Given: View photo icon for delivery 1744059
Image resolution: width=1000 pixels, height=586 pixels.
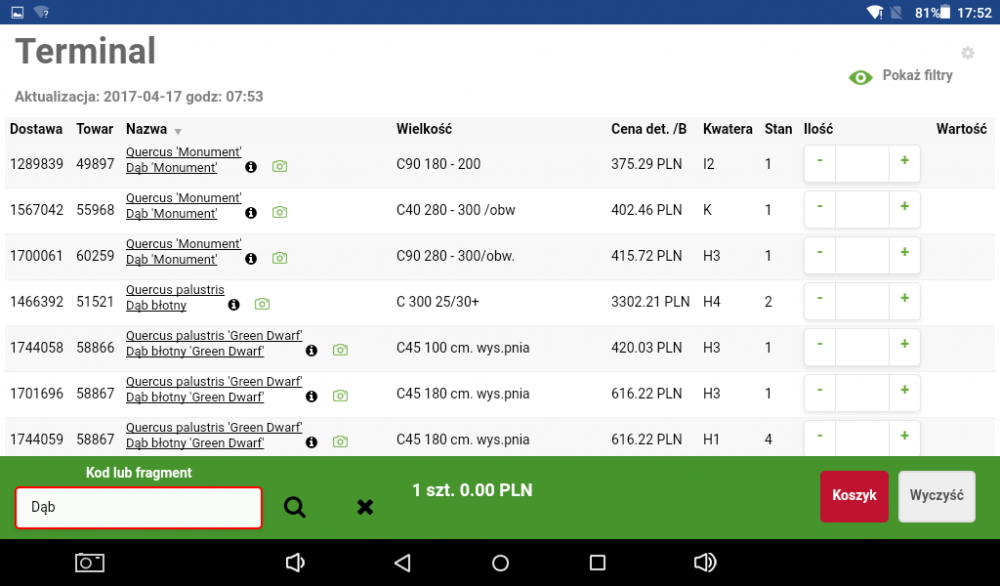Looking at the screenshot, I should tap(340, 442).
